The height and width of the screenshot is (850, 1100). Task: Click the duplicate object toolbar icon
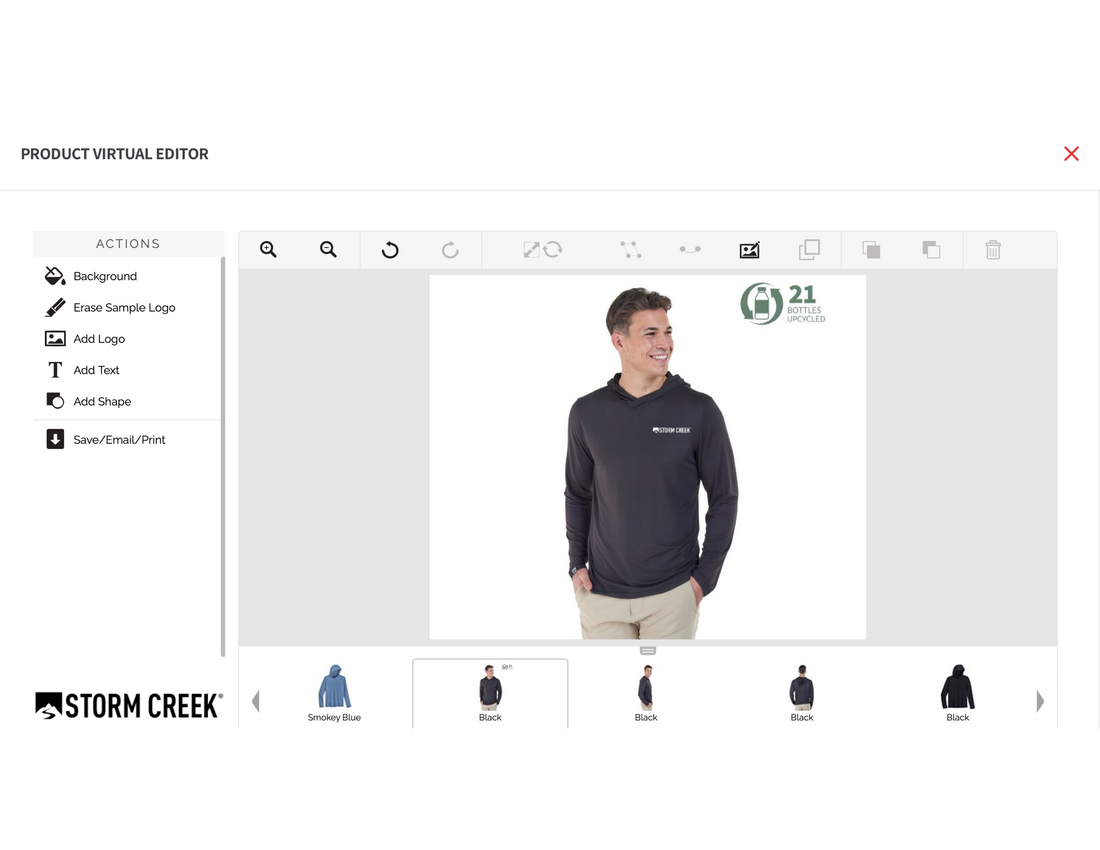pos(809,250)
